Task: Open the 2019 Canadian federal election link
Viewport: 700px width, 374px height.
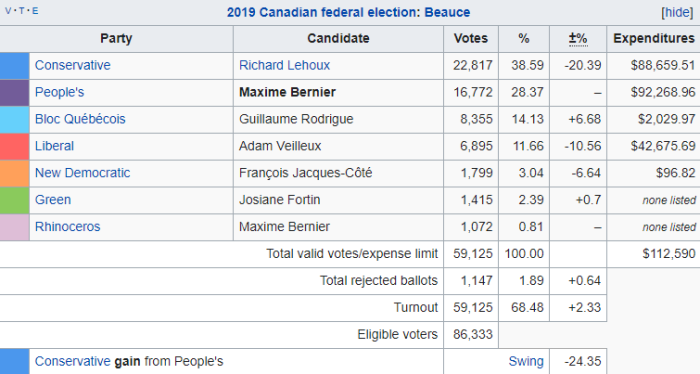Action: point(322,12)
